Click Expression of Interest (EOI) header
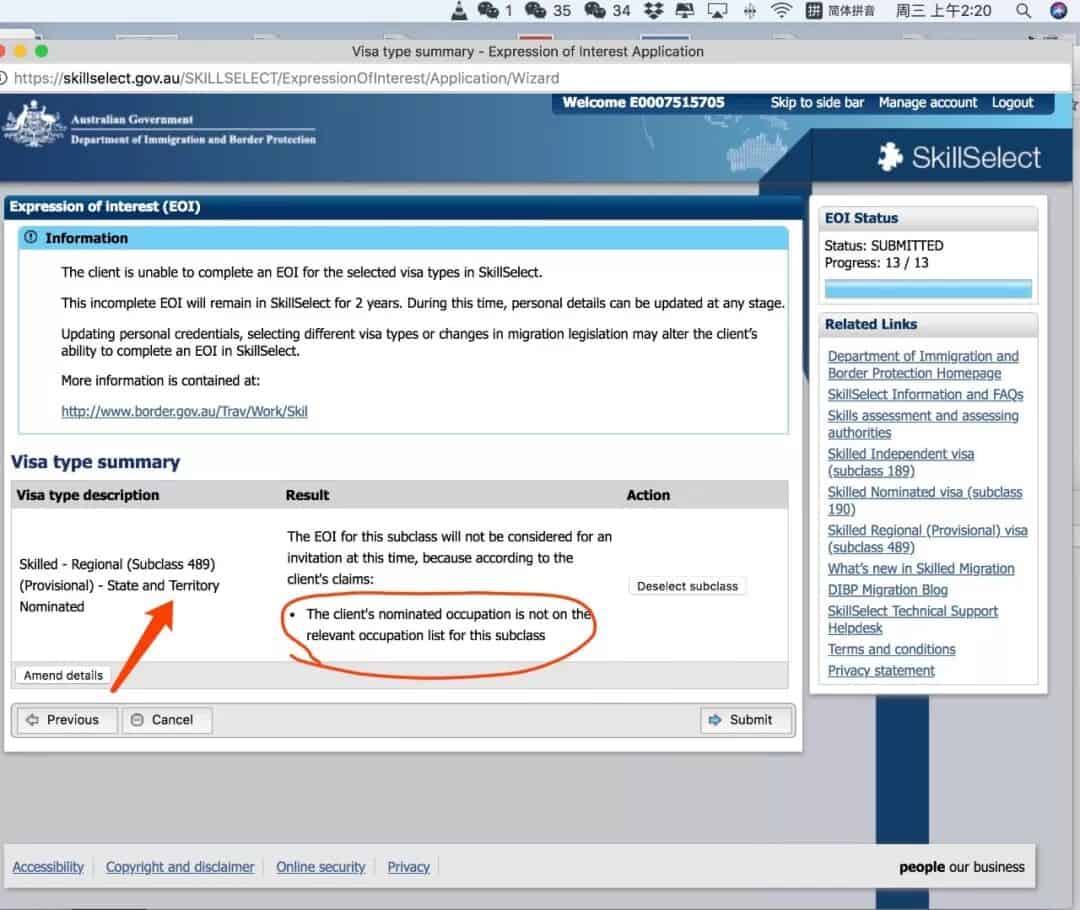 [105, 207]
